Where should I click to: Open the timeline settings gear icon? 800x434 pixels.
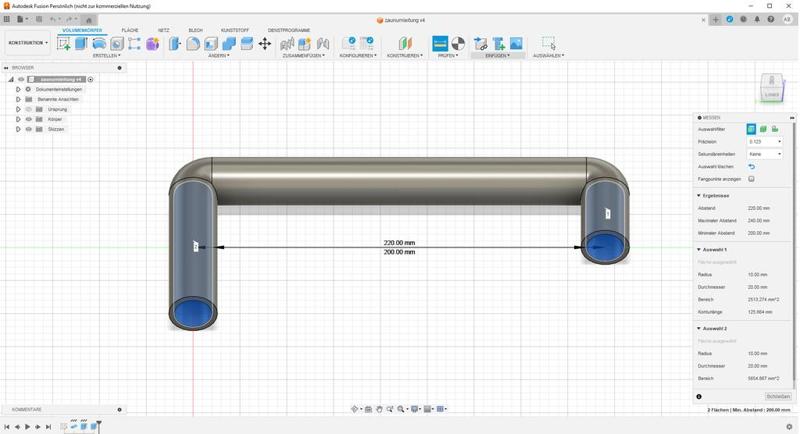[789, 427]
